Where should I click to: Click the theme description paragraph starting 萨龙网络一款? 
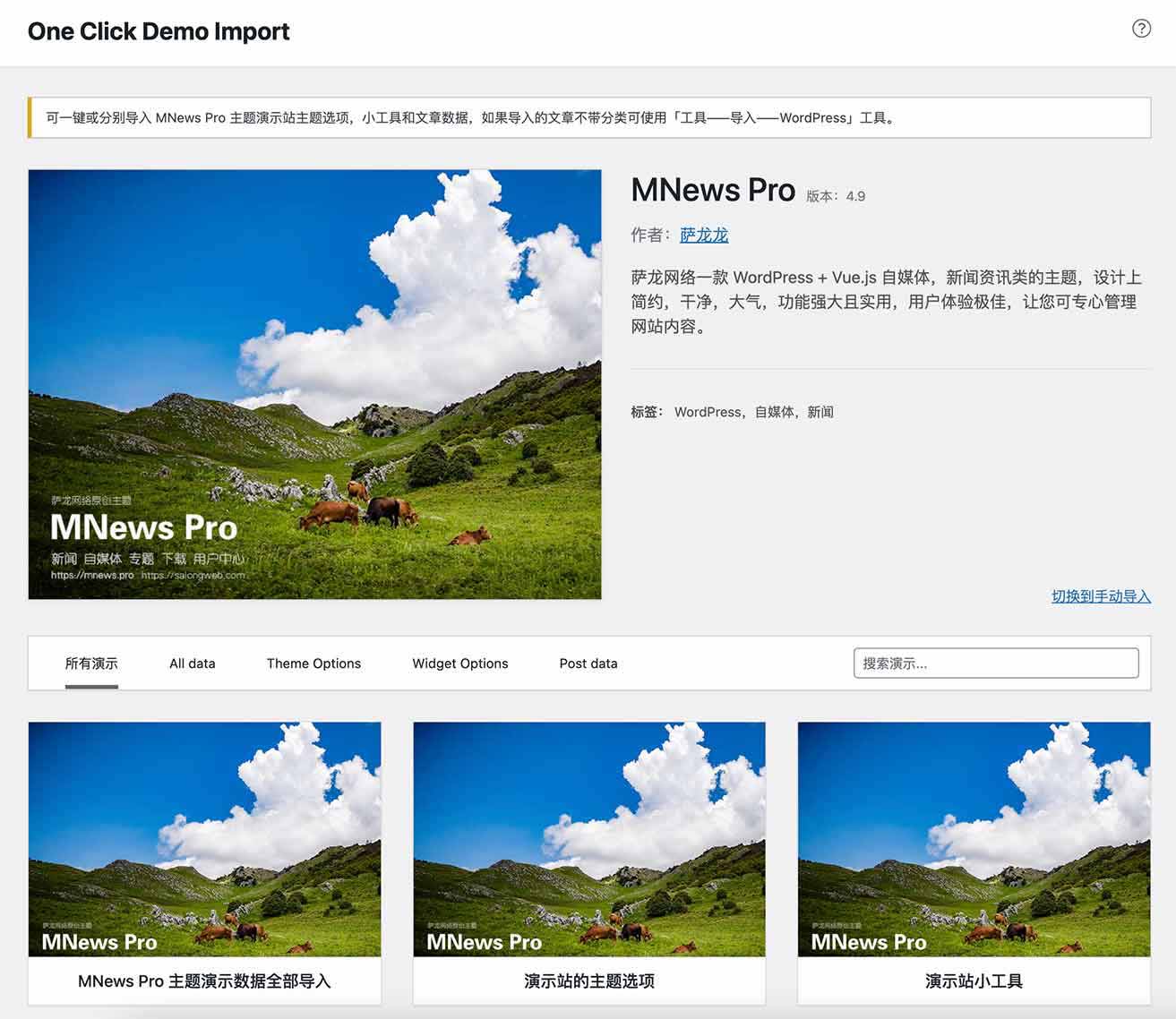tap(886, 302)
